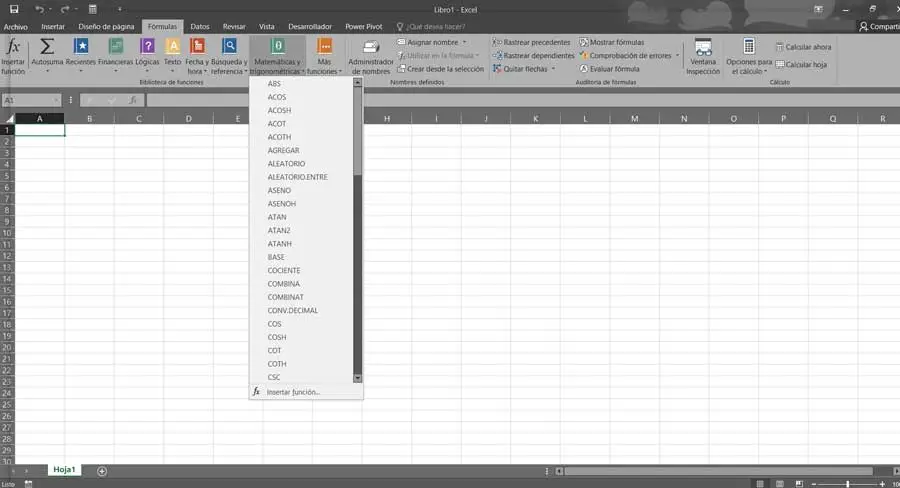Viewport: 900px width, 488px height.
Task: Select COSH from the function list
Action: [302, 337]
